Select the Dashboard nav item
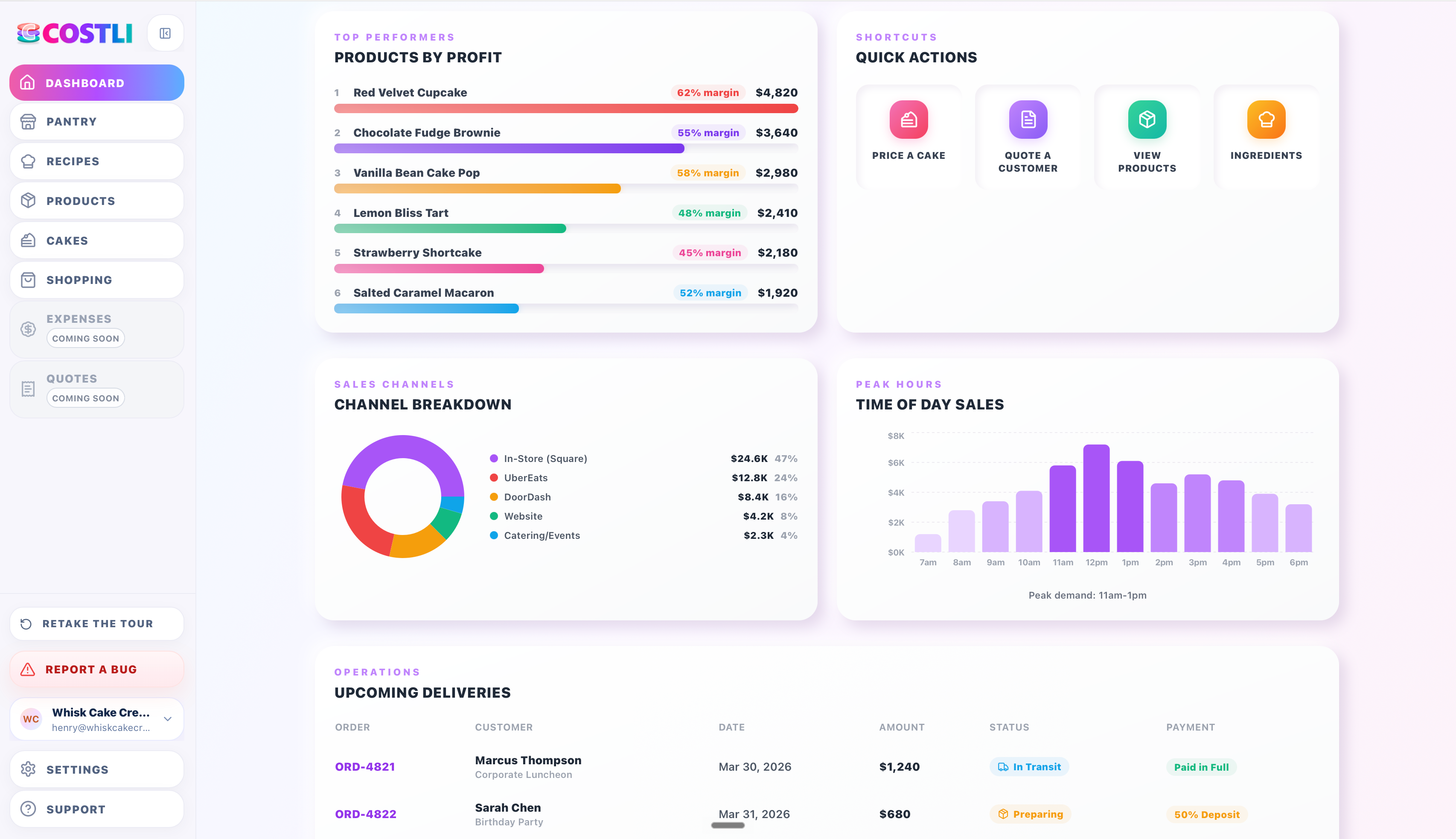This screenshot has width=1456, height=839. pyautogui.click(x=97, y=83)
